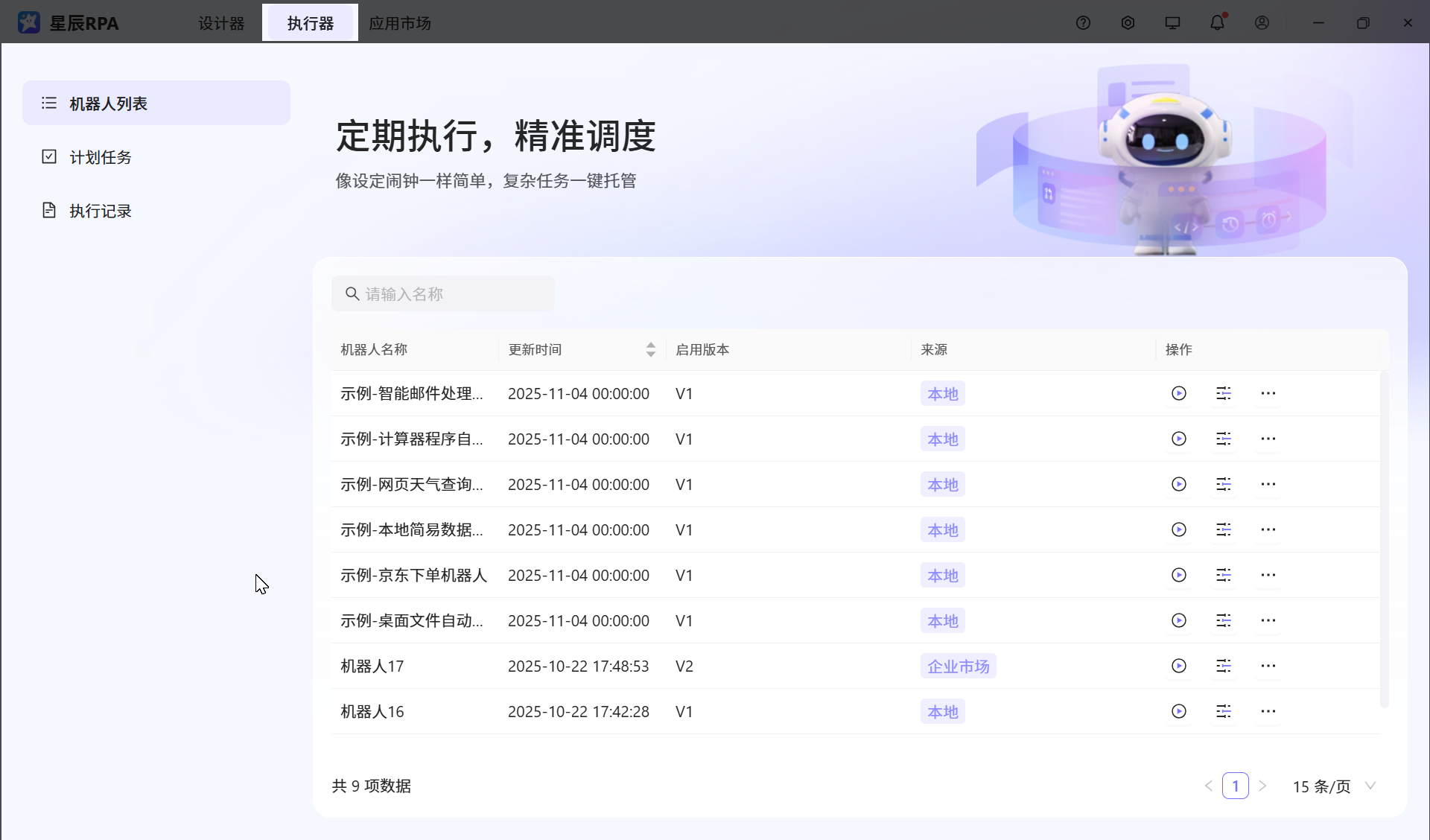Open notifications bell icon
The image size is (1430, 840).
coord(1217,23)
